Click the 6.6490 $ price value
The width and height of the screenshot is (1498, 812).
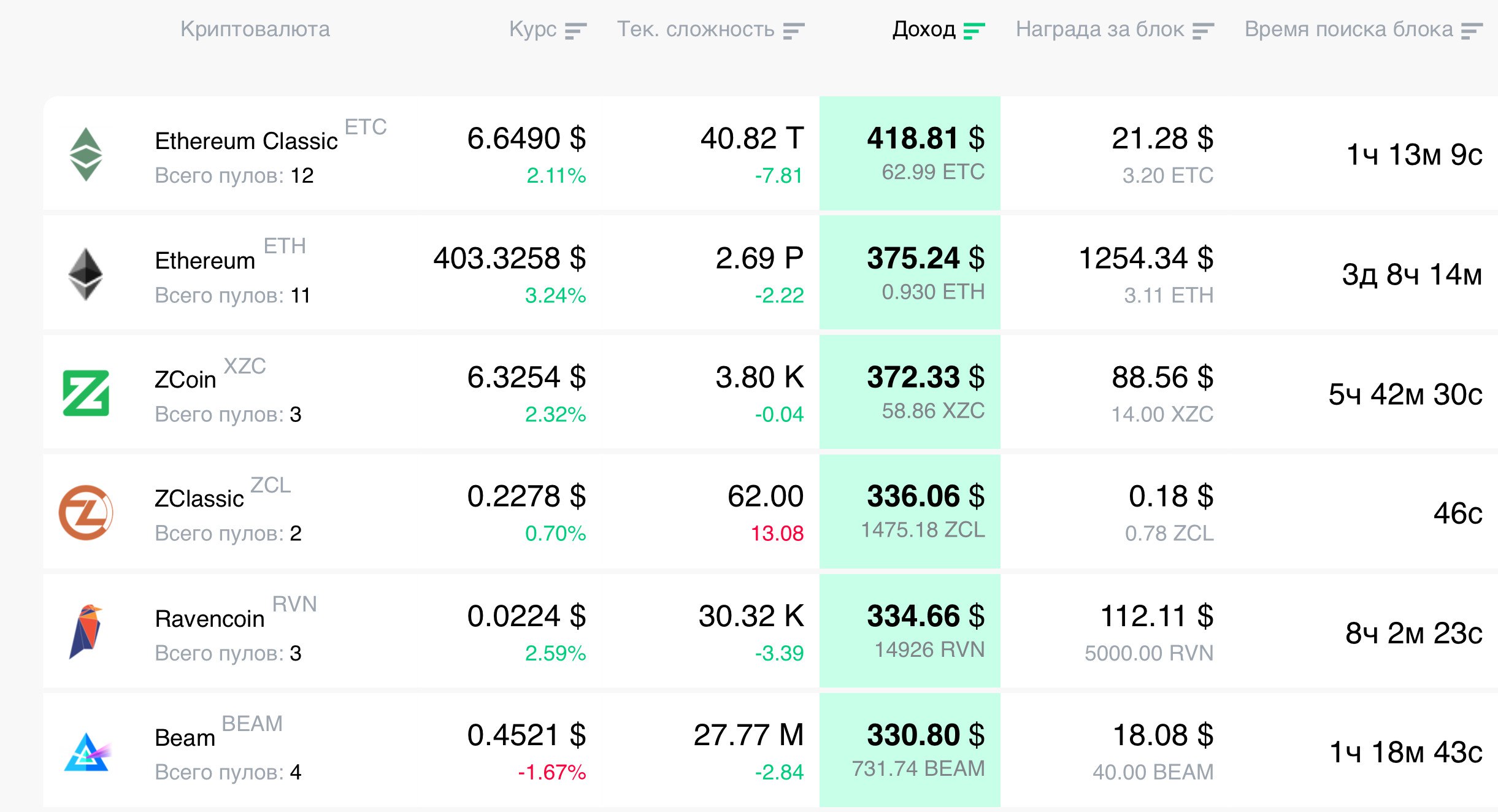tap(526, 139)
